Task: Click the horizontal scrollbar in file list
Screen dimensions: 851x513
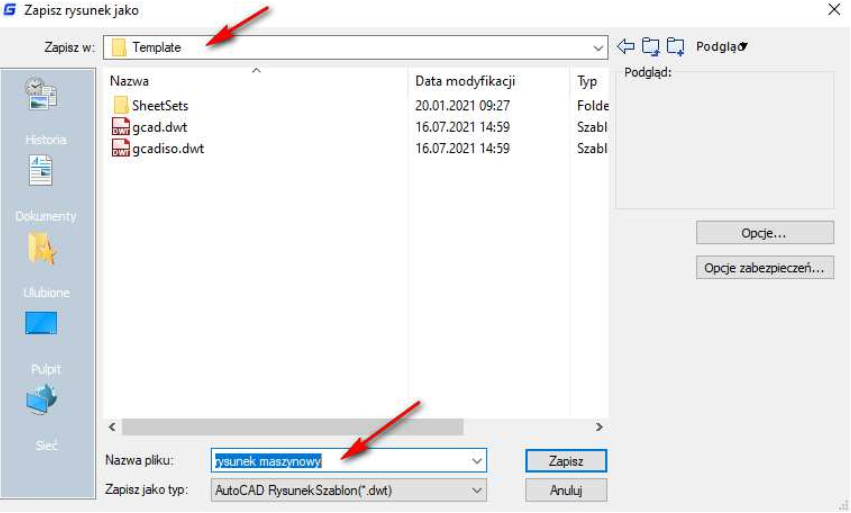Action: [x=292, y=426]
